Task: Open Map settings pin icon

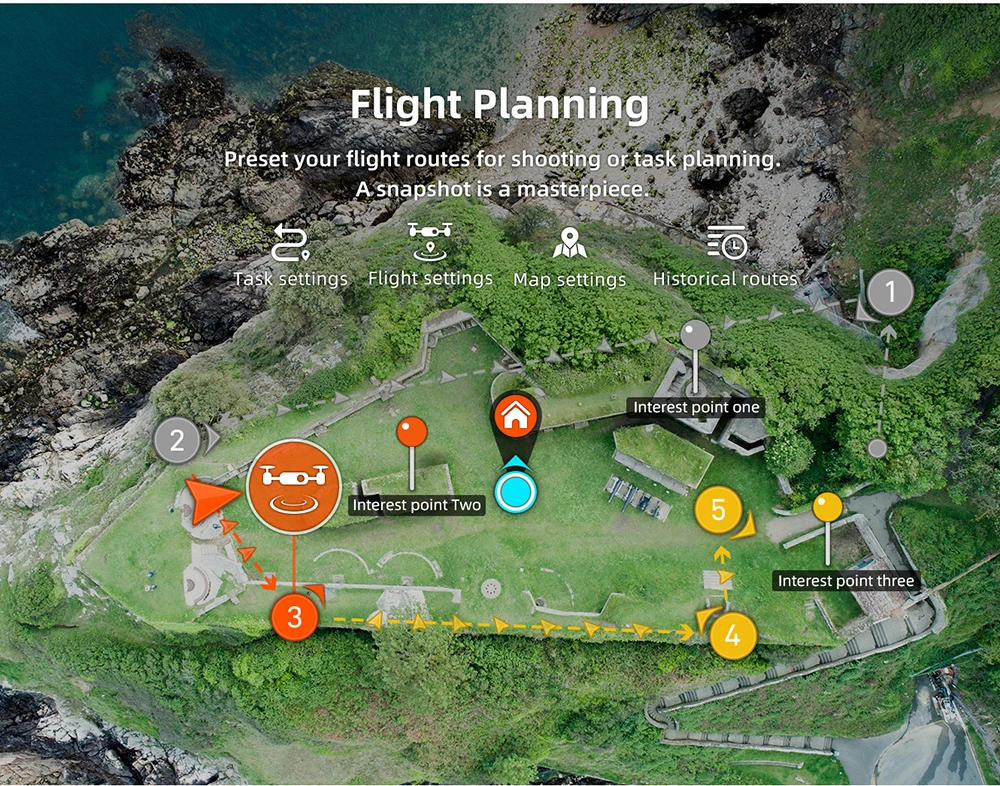Action: pos(570,243)
